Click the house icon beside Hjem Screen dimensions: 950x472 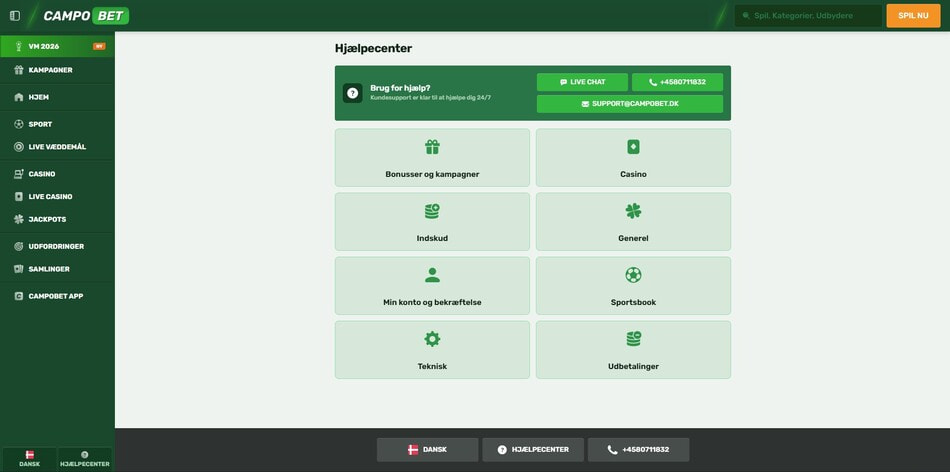[x=18, y=97]
